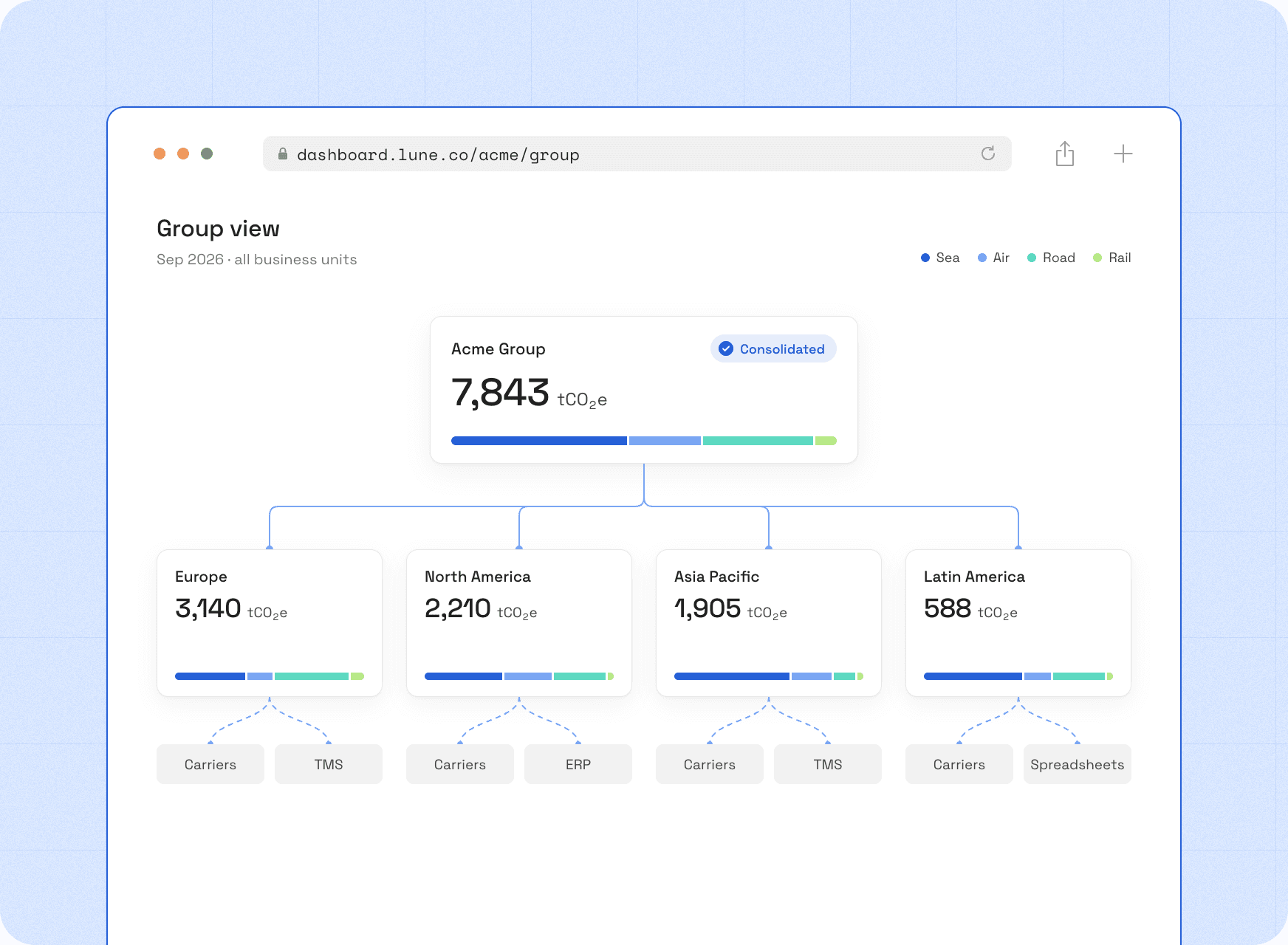
Task: Click the dashboard.lune.co address field
Action: point(637,154)
